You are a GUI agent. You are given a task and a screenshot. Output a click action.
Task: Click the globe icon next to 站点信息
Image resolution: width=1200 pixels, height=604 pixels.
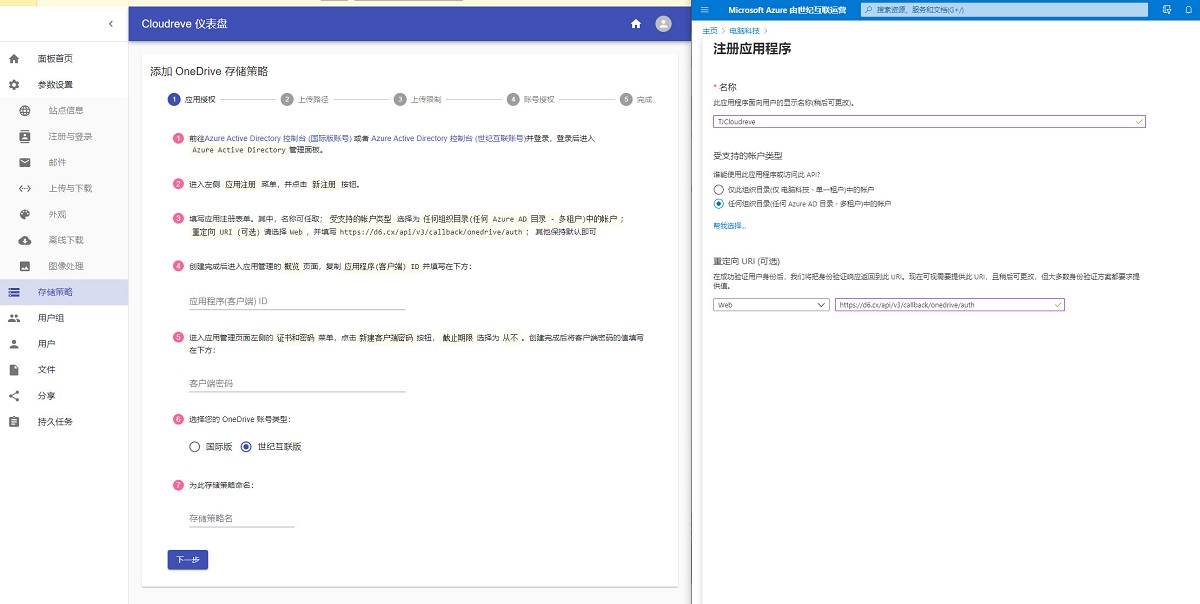(26, 110)
